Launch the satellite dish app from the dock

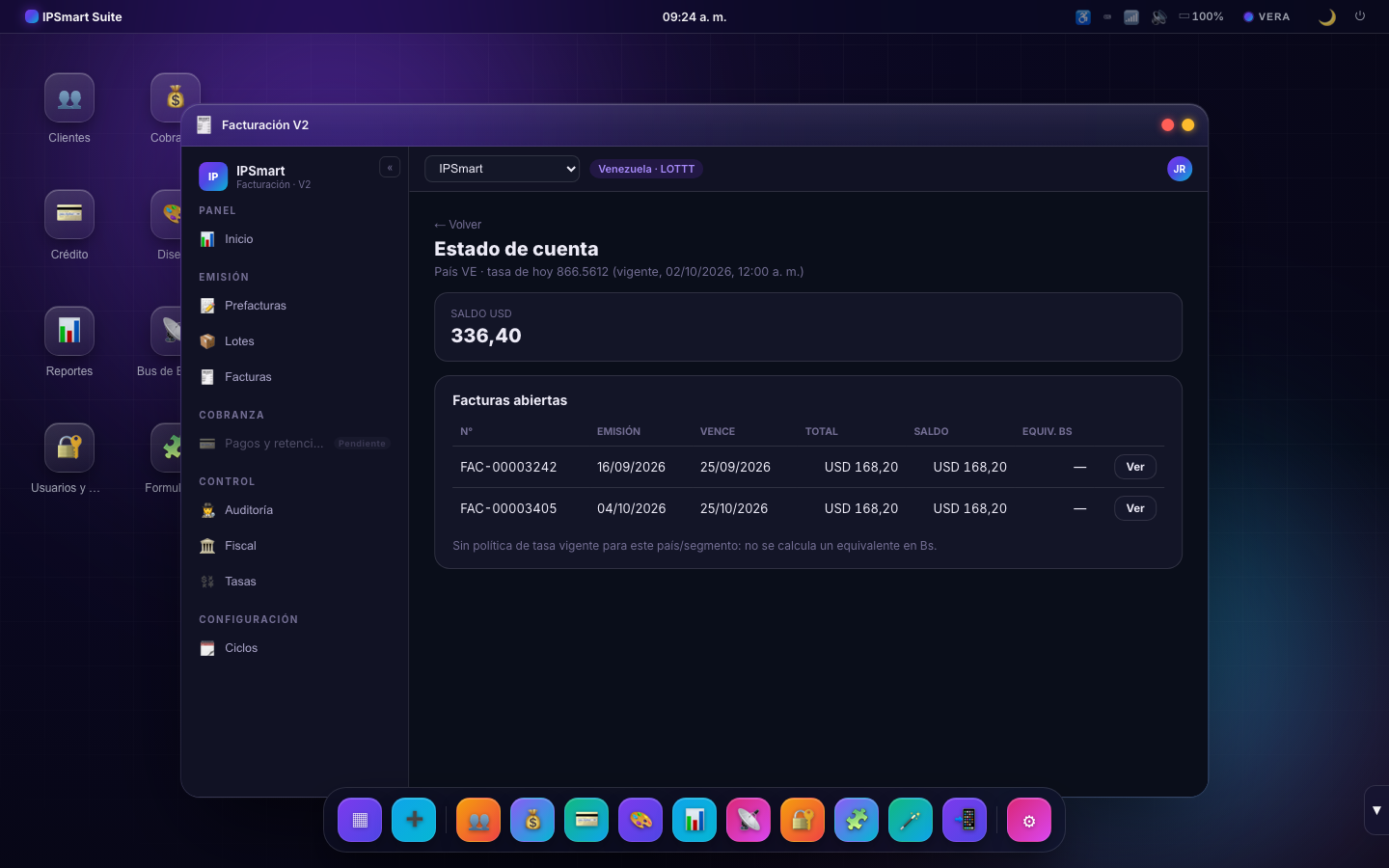point(749,820)
